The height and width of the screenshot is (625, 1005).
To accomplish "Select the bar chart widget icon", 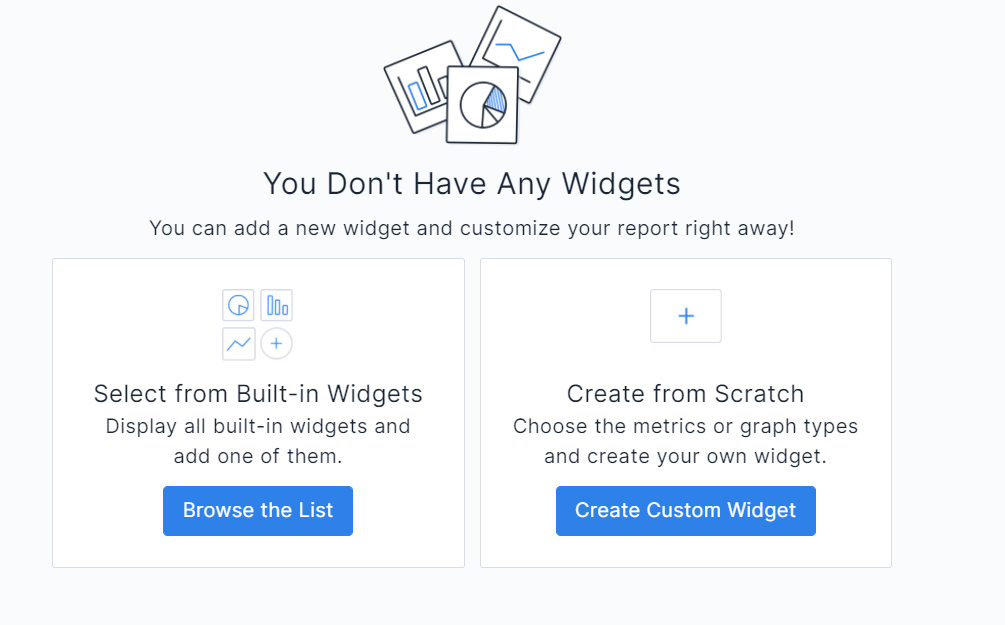I will 276,305.
